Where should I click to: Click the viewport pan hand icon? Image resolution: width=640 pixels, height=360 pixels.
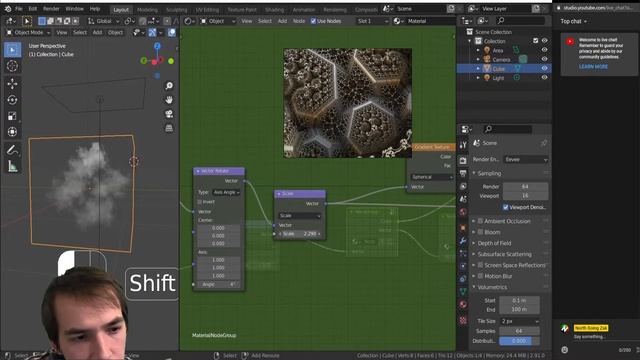(x=169, y=100)
